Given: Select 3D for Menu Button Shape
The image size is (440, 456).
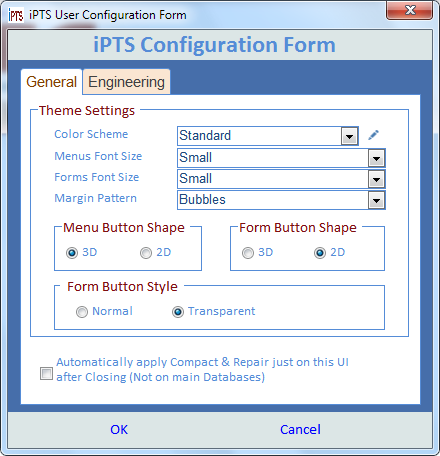Looking at the screenshot, I should click(72, 253).
